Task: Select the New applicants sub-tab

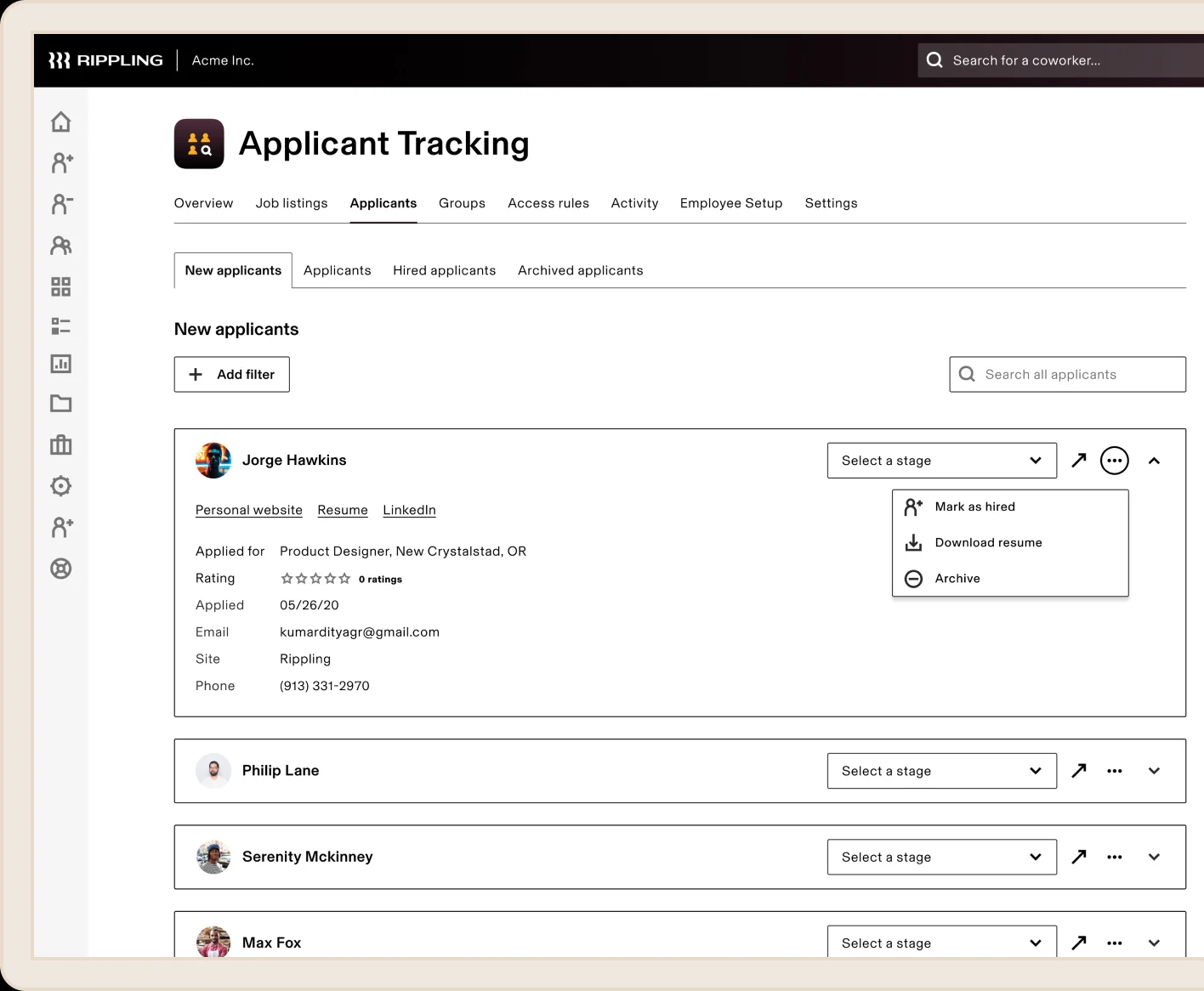Action: pyautogui.click(x=233, y=270)
